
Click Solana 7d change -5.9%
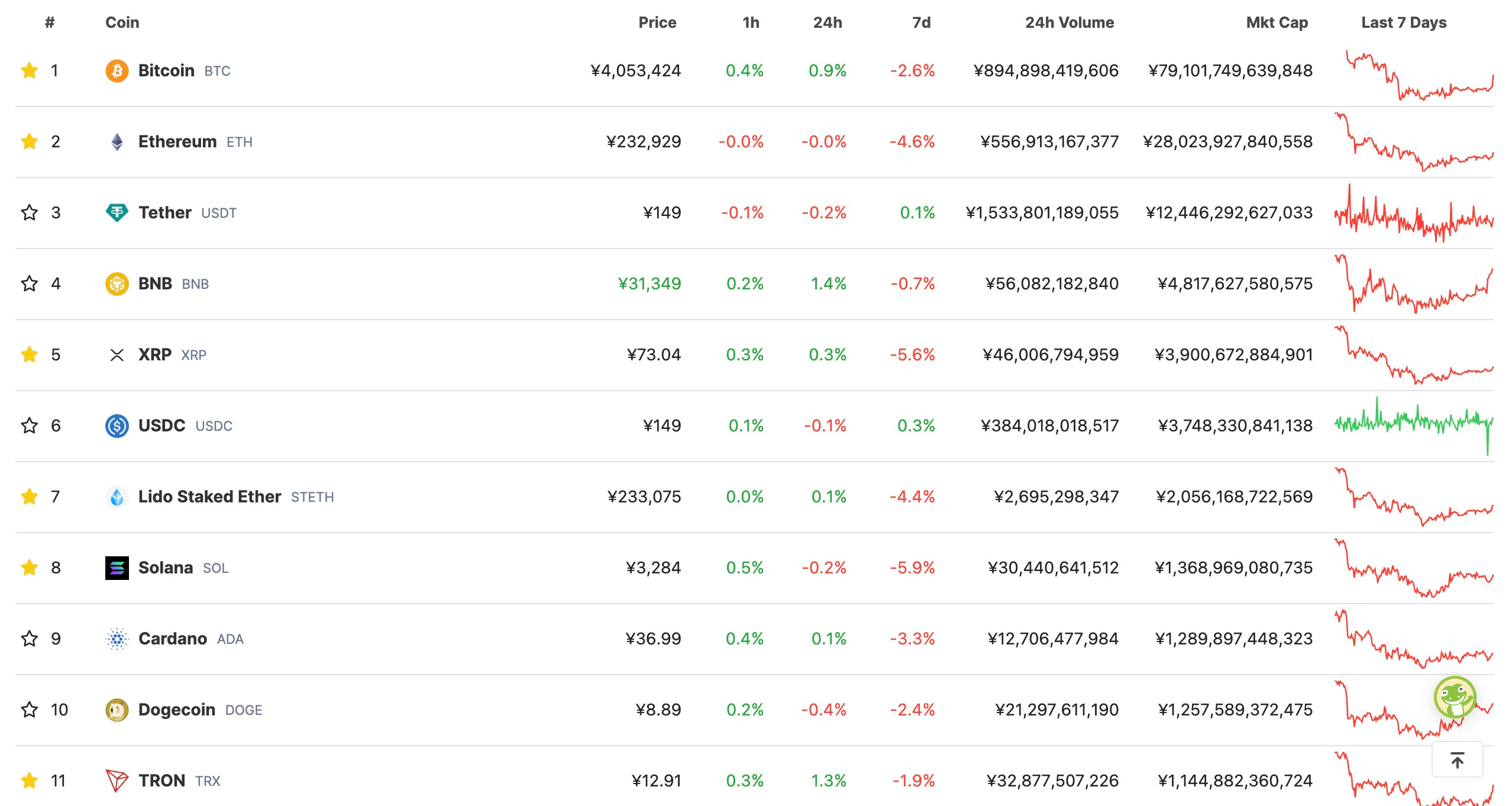(912, 568)
